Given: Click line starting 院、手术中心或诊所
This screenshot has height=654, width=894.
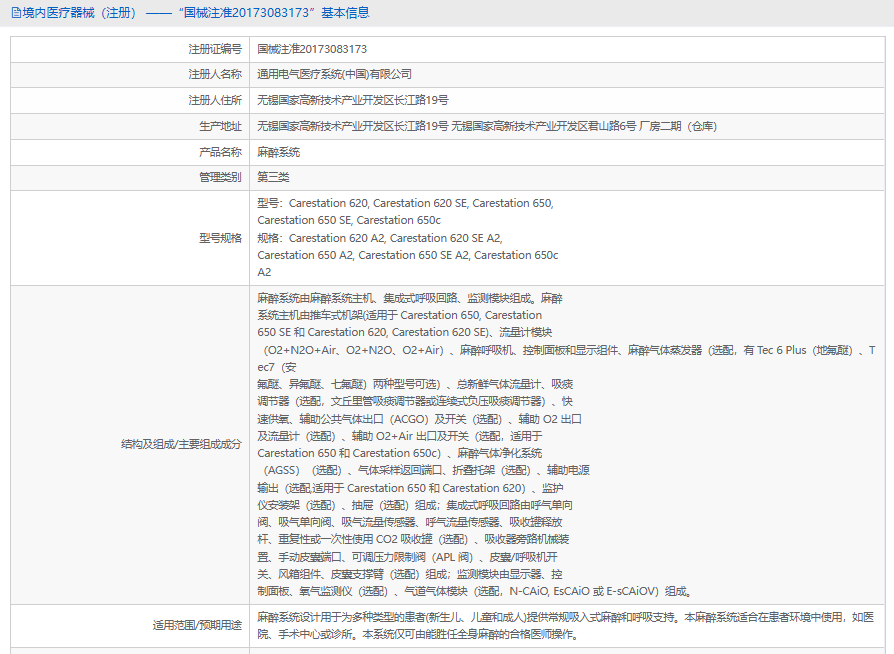Looking at the screenshot, I should [418, 634].
